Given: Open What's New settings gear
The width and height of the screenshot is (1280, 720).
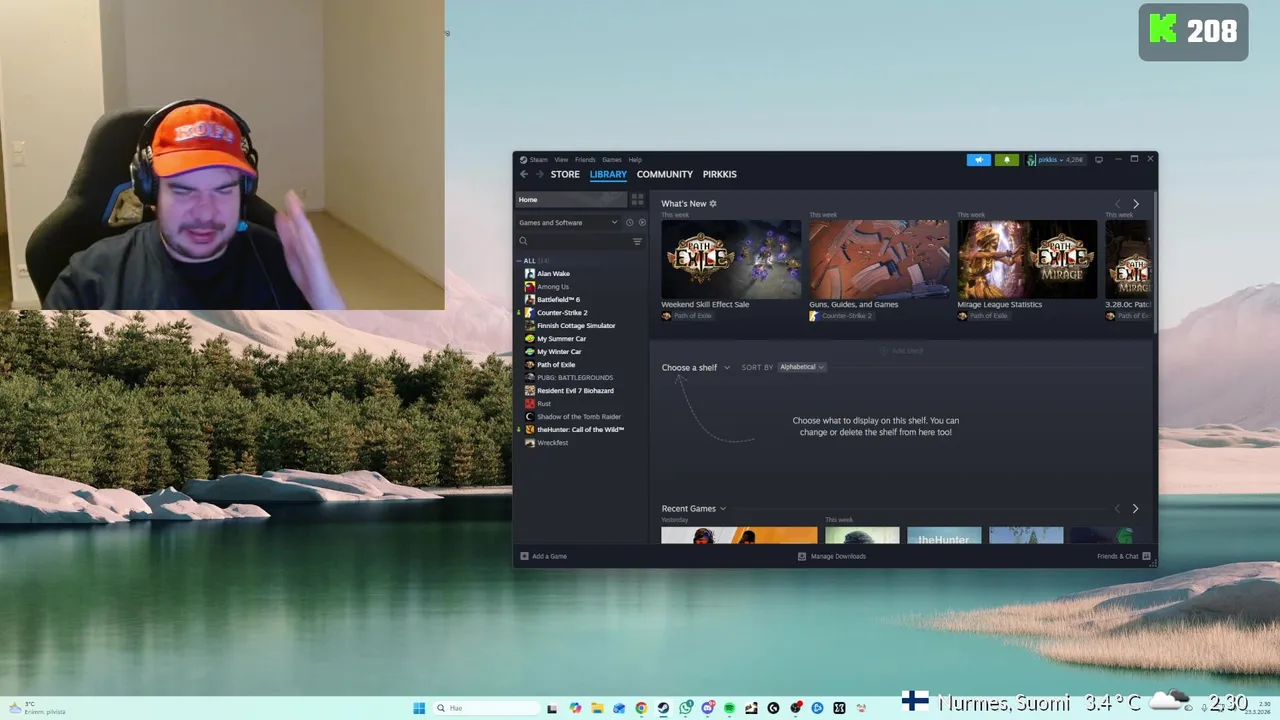Looking at the screenshot, I should point(713,203).
